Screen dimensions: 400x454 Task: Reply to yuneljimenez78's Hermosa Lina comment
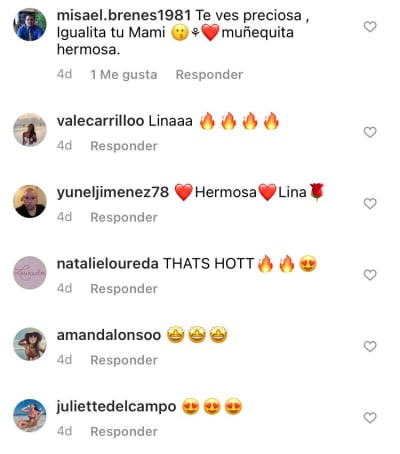(x=124, y=217)
